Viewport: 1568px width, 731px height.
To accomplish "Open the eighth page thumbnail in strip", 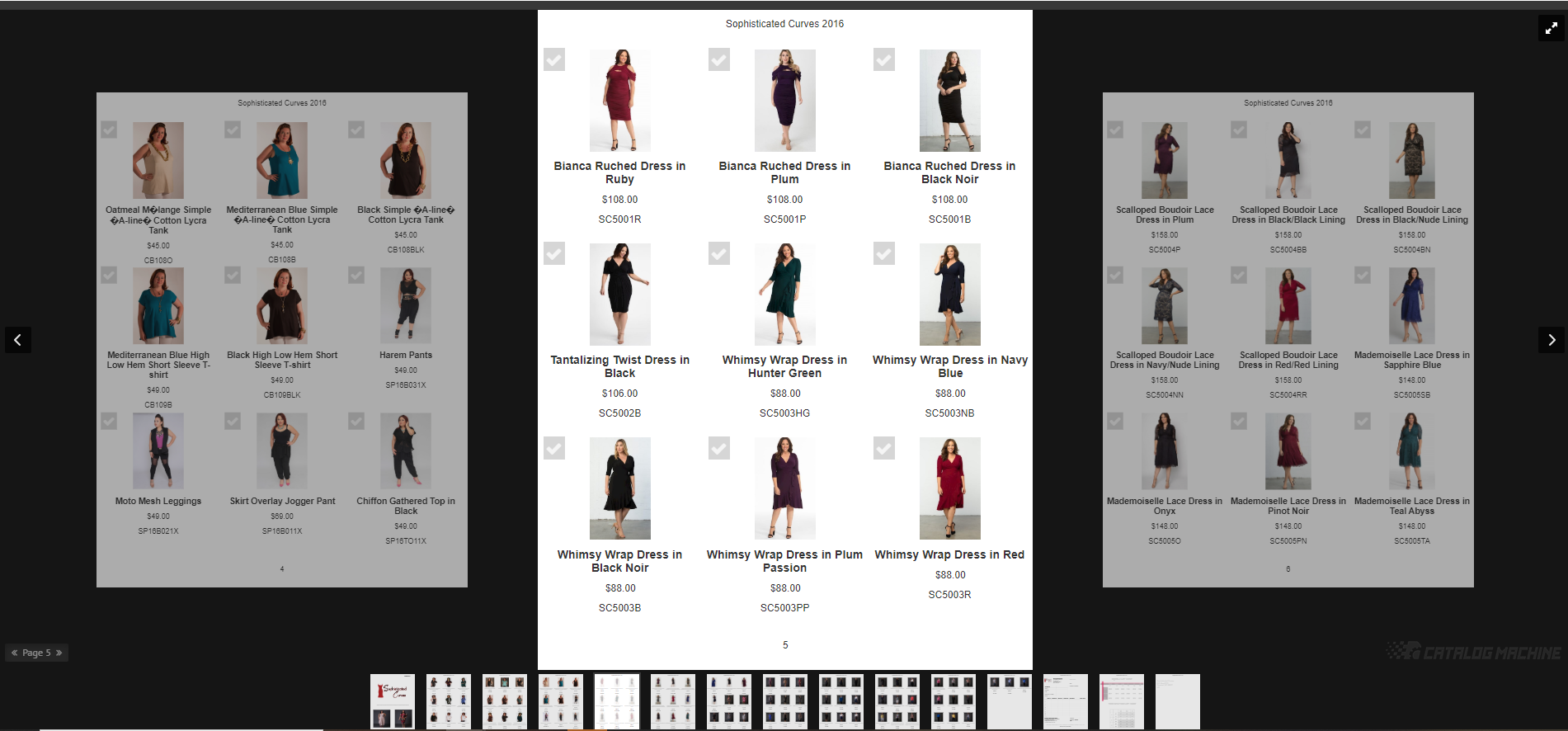I will pos(785,701).
